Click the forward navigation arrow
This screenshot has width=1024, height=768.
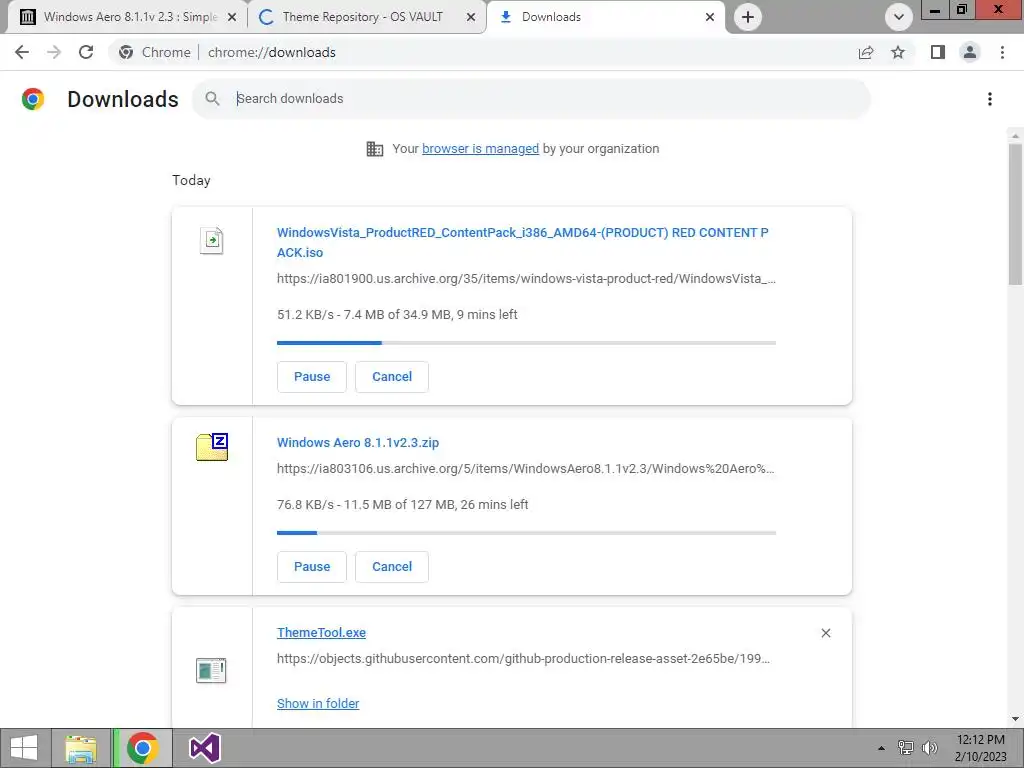tap(54, 52)
